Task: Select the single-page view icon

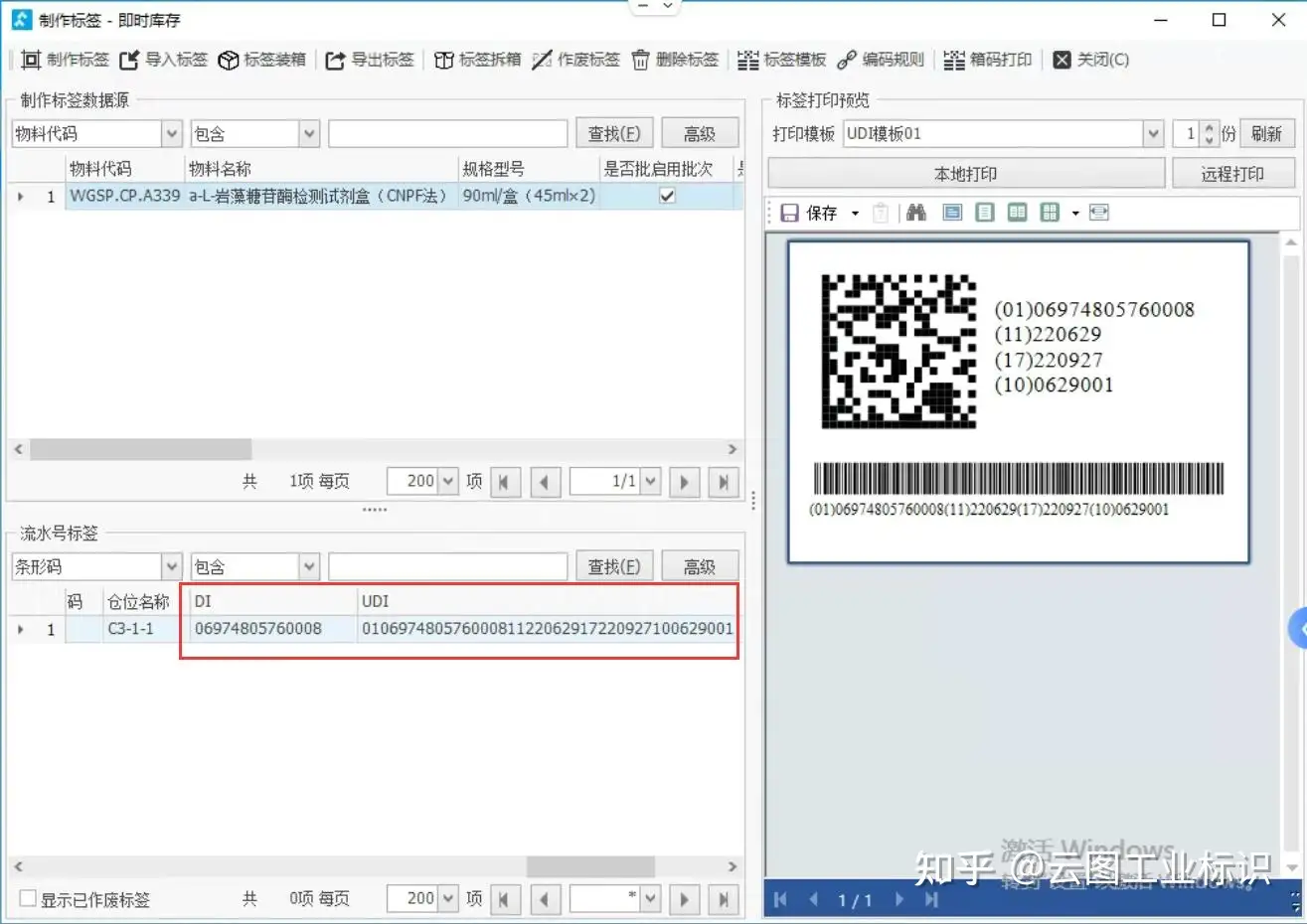Action: point(985,213)
